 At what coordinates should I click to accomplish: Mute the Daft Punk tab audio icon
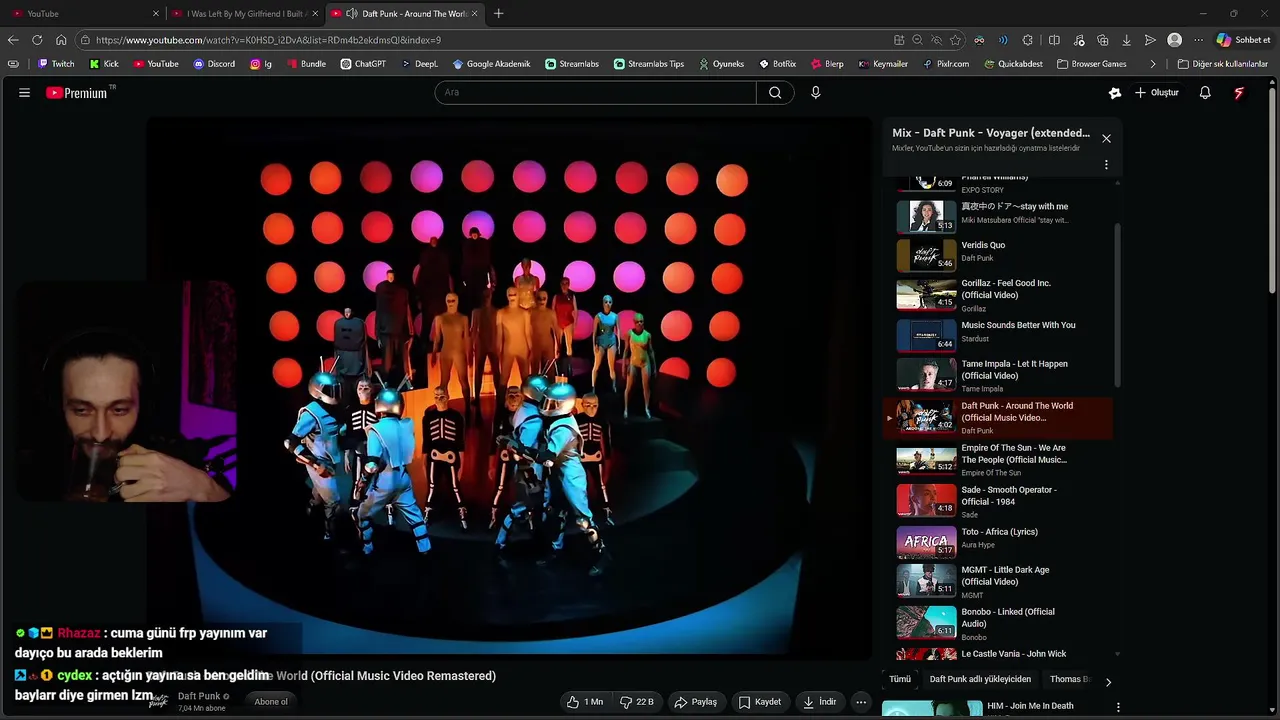point(352,14)
